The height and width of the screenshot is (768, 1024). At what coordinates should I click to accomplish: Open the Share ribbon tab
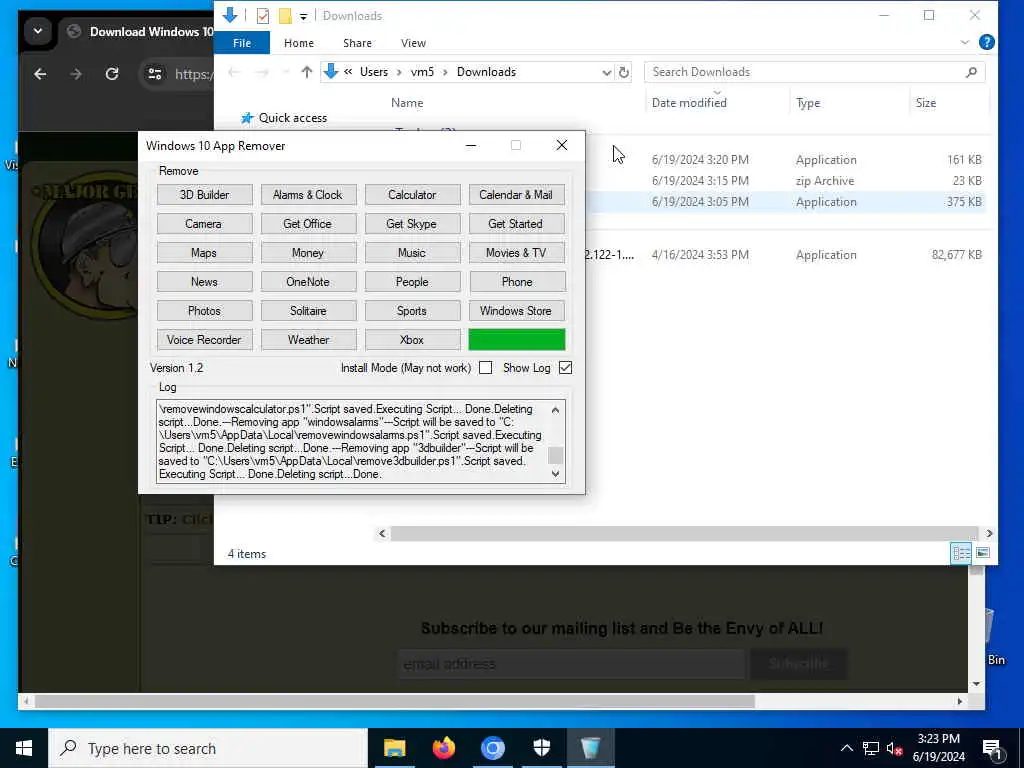pos(357,43)
